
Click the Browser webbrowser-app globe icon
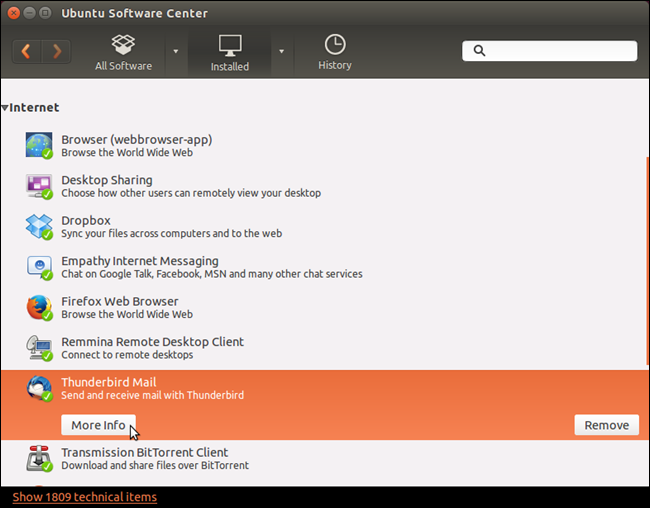(x=39, y=145)
